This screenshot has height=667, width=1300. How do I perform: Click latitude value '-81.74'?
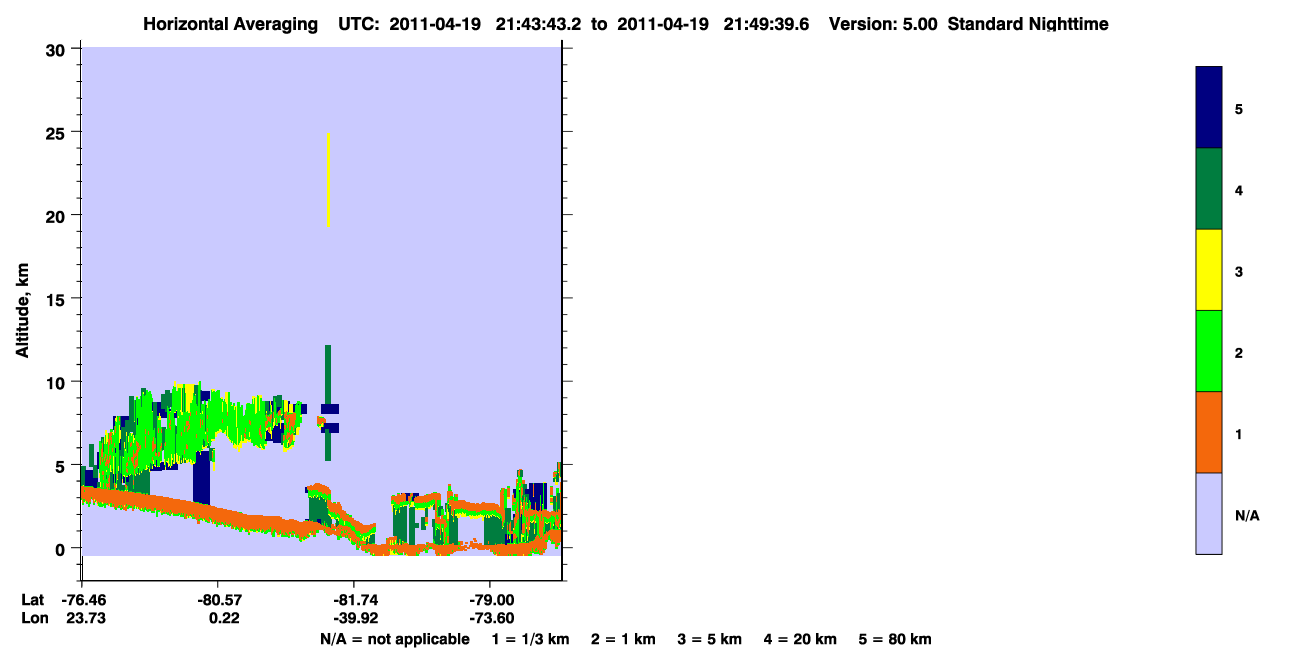(x=353, y=599)
